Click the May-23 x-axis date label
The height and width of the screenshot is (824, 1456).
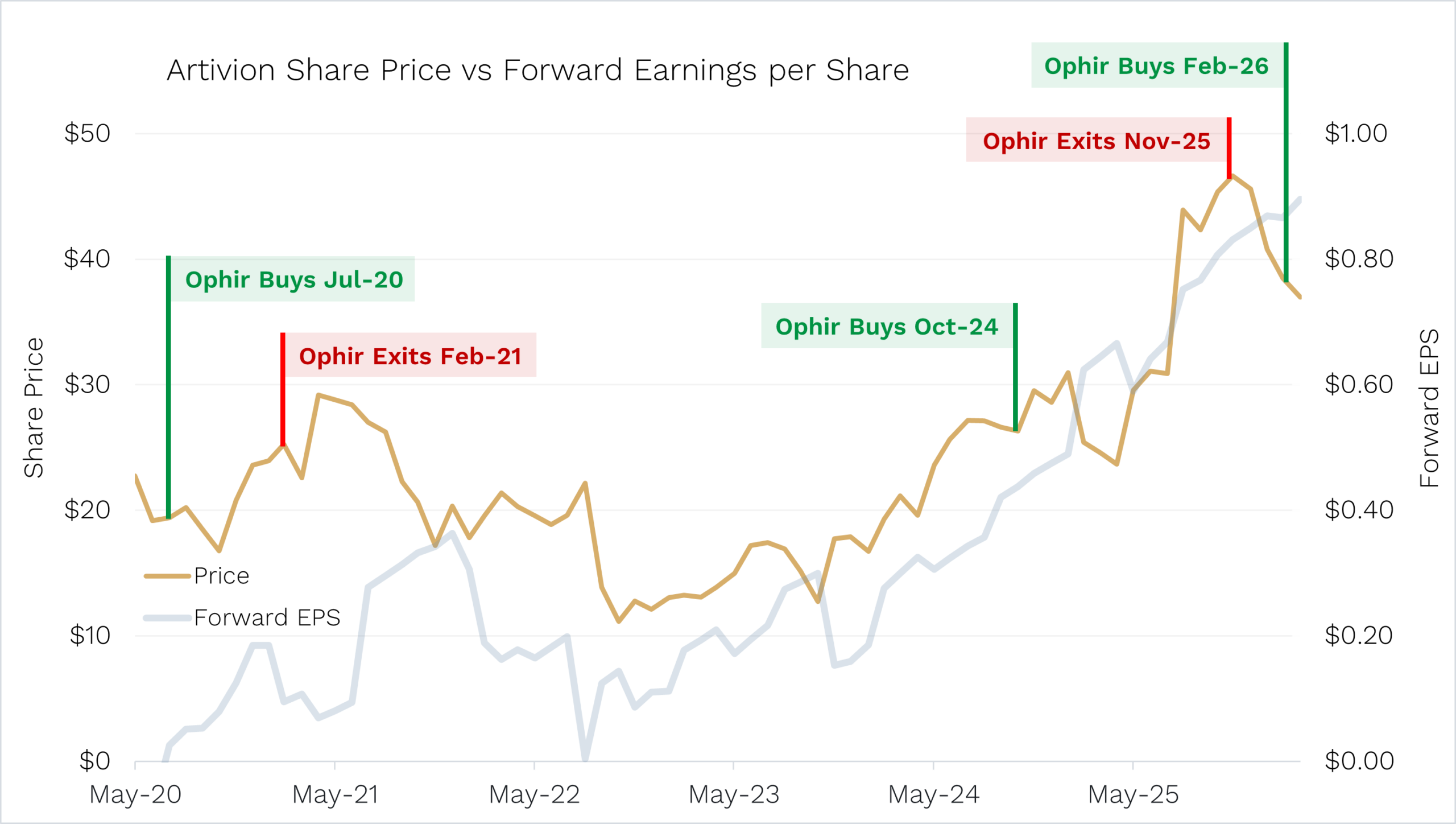(733, 794)
